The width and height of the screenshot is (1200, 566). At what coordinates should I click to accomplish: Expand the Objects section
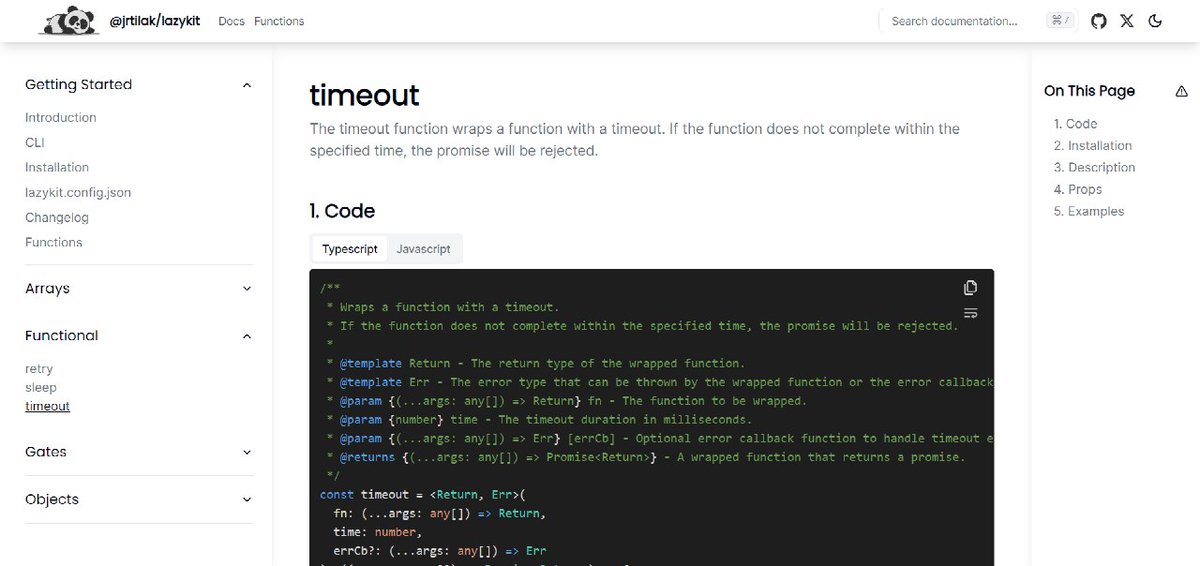tap(138, 499)
